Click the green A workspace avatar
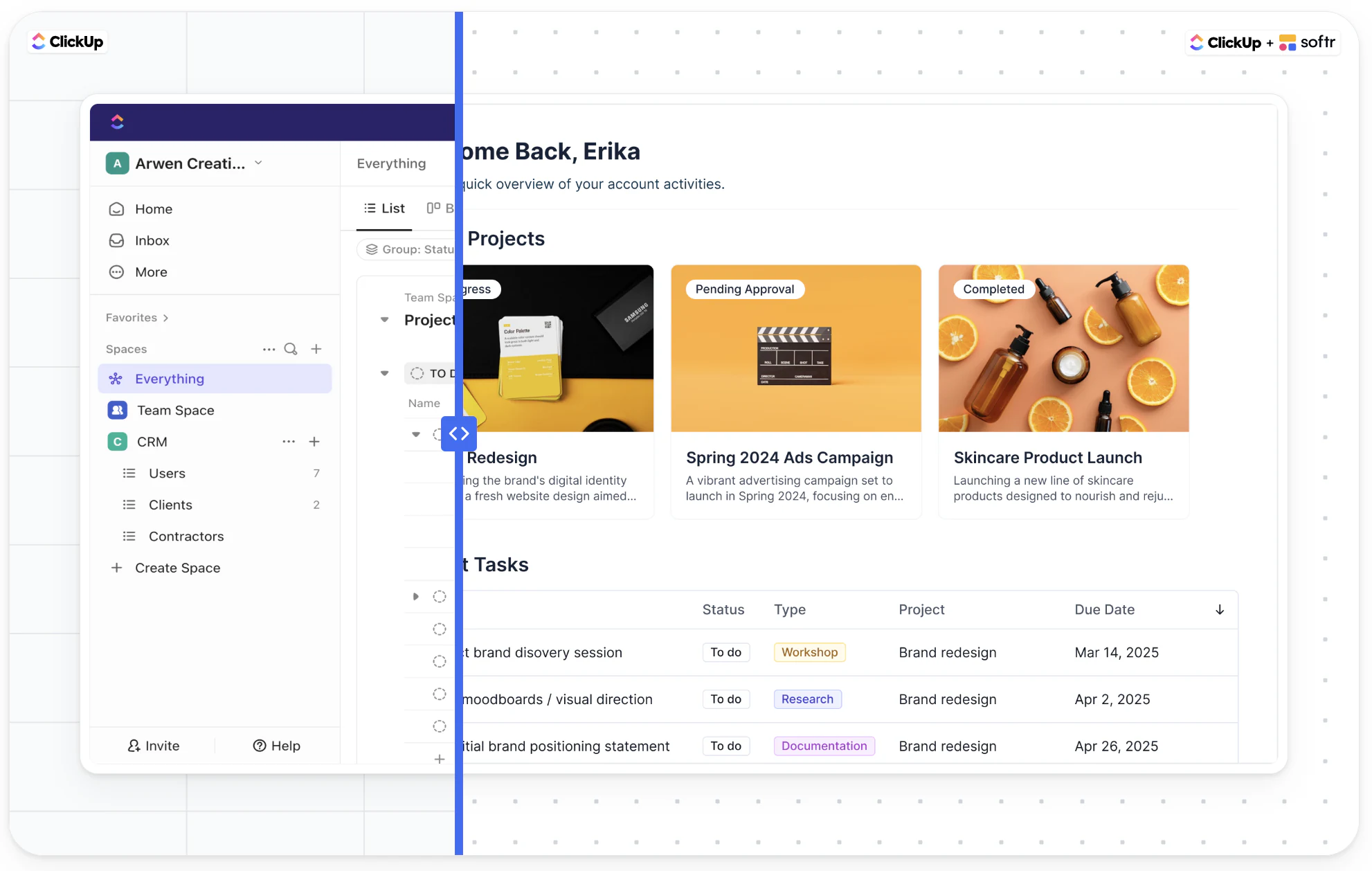 pyautogui.click(x=117, y=163)
